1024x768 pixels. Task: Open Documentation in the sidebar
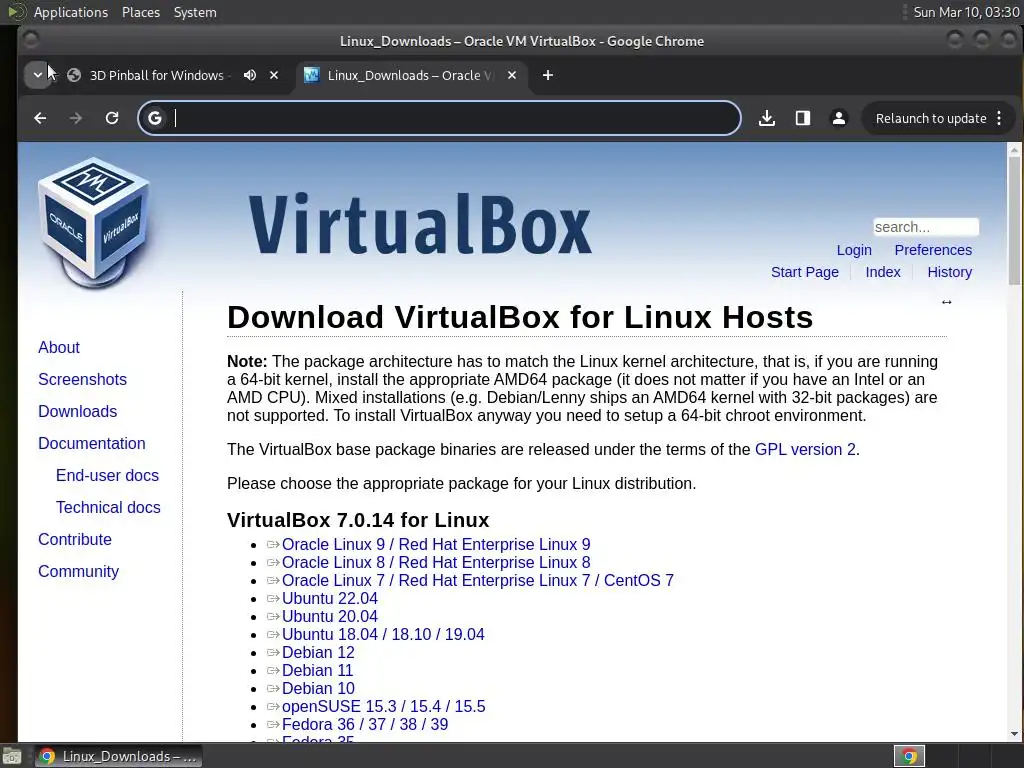click(91, 443)
